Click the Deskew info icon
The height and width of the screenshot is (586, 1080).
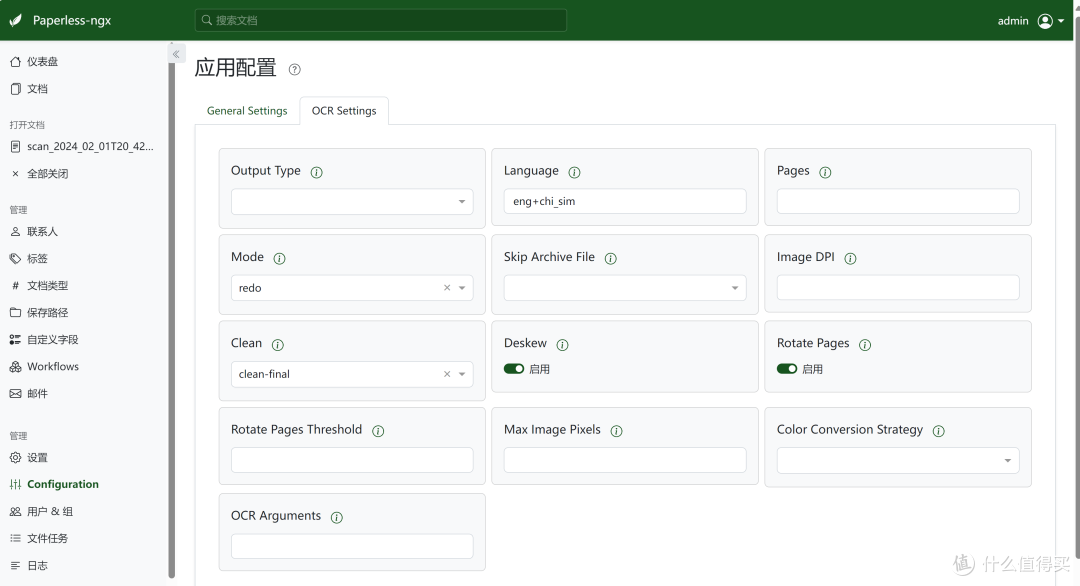point(563,344)
